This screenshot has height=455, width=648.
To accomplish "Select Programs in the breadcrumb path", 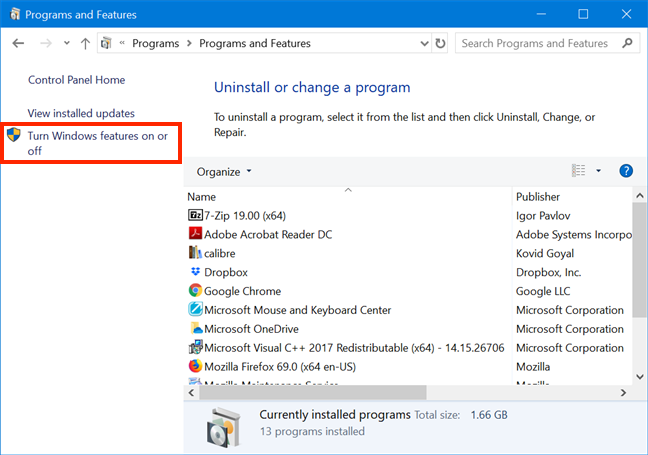I will [155, 43].
